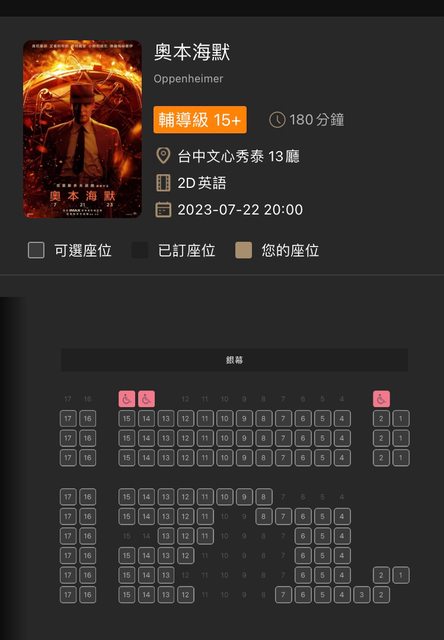Click the calendar icon beside the showtime
The width and height of the screenshot is (444, 640).
coord(163,210)
